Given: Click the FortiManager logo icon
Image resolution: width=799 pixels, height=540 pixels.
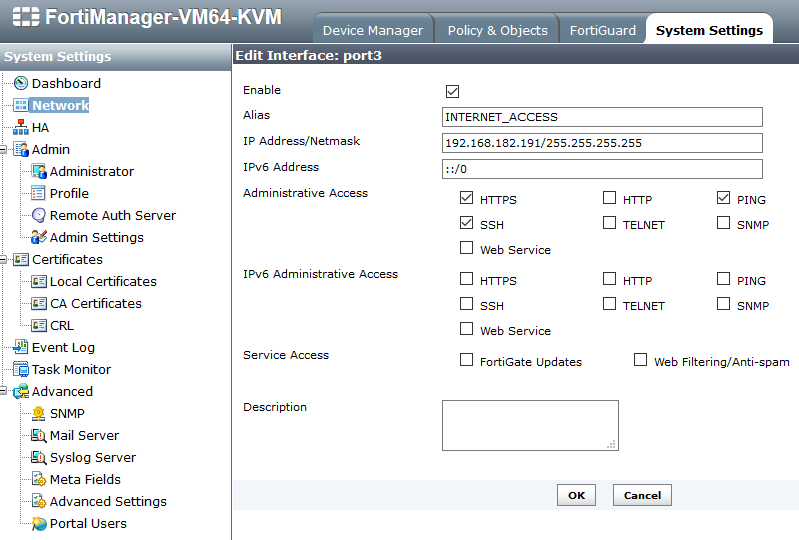Looking at the screenshot, I should coord(26,17).
